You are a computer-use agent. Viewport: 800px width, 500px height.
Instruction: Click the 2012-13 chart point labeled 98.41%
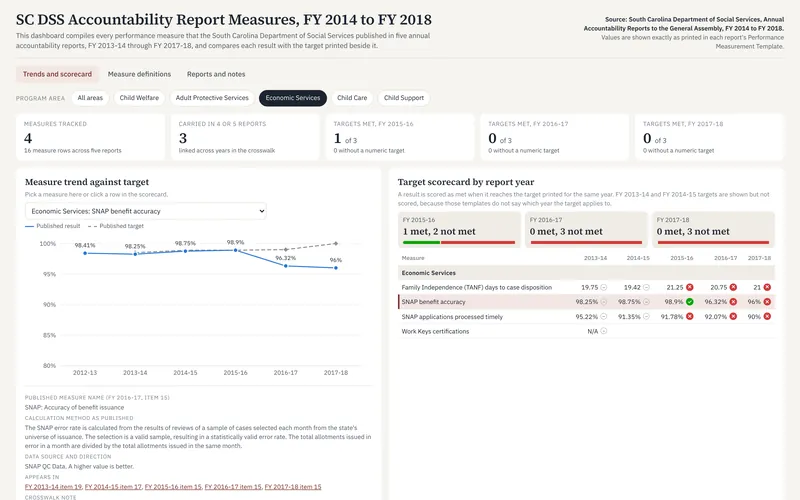point(85,253)
